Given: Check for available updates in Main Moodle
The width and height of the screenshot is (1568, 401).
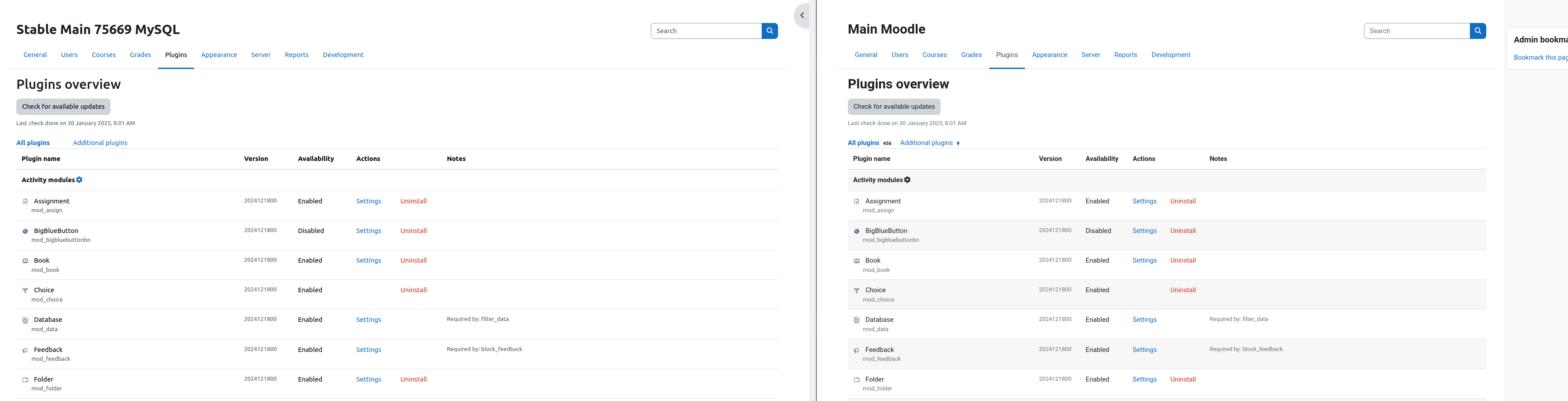Looking at the screenshot, I should pos(893,107).
